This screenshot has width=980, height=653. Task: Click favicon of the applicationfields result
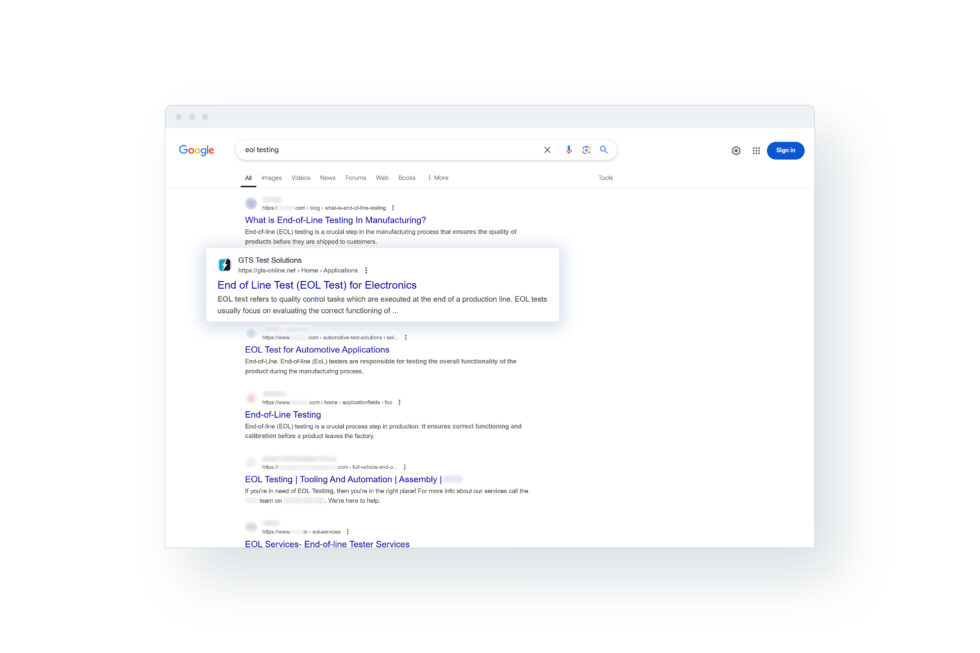(x=251, y=398)
